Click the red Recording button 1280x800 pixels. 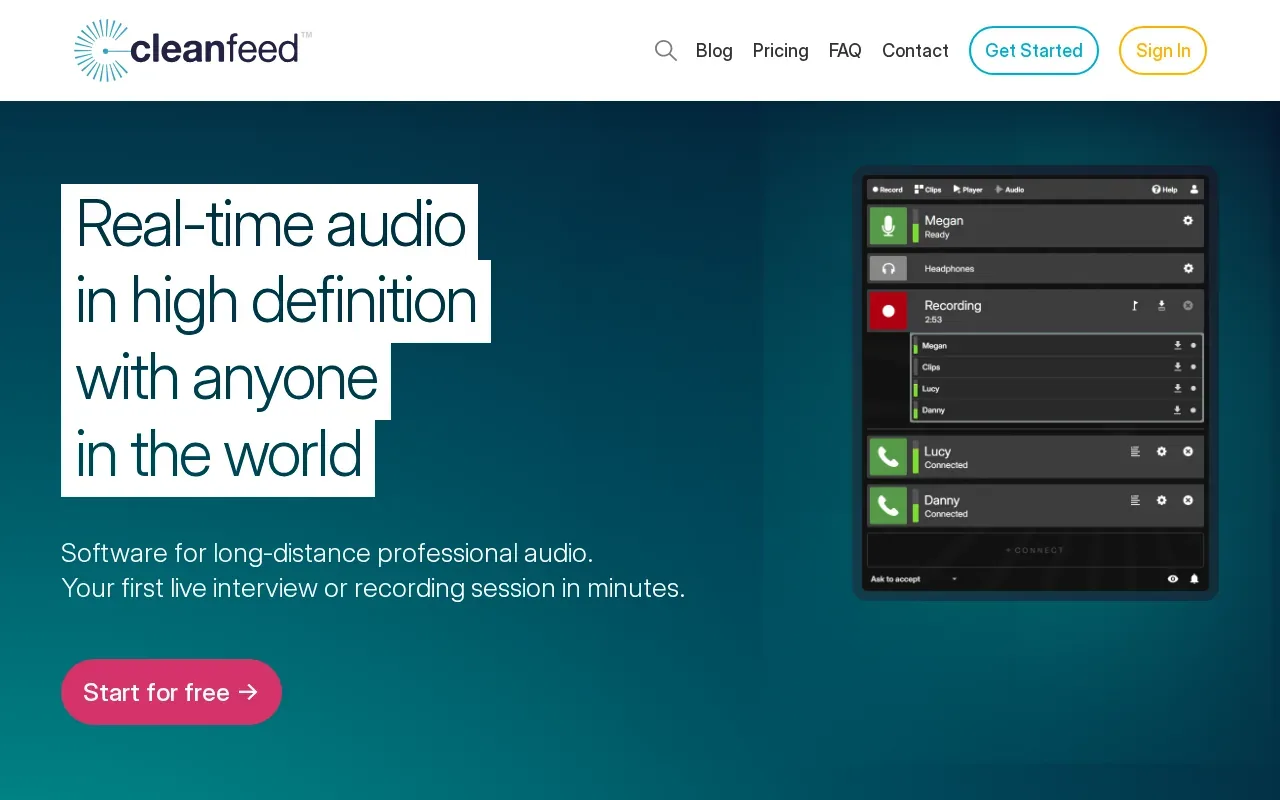pyautogui.click(x=888, y=311)
